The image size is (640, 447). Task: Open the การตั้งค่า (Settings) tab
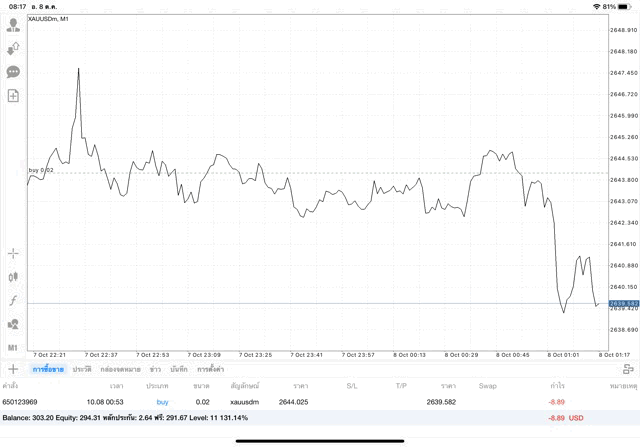click(211, 370)
